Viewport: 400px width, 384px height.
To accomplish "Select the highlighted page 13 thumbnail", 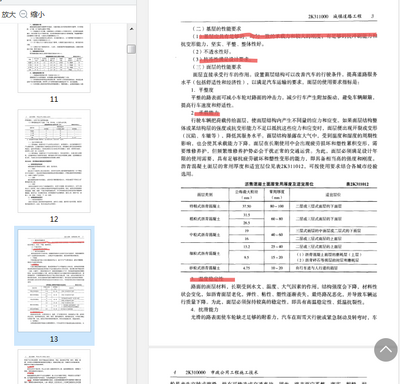I will click(54, 281).
